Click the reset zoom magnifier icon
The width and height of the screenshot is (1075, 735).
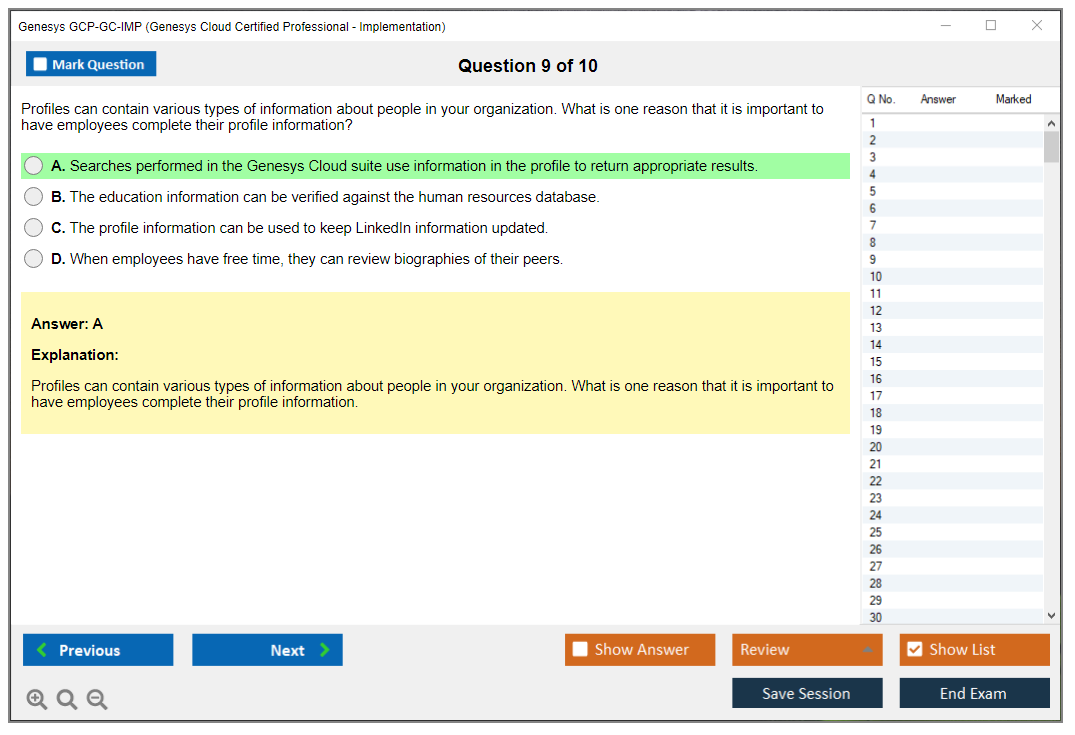[67, 700]
